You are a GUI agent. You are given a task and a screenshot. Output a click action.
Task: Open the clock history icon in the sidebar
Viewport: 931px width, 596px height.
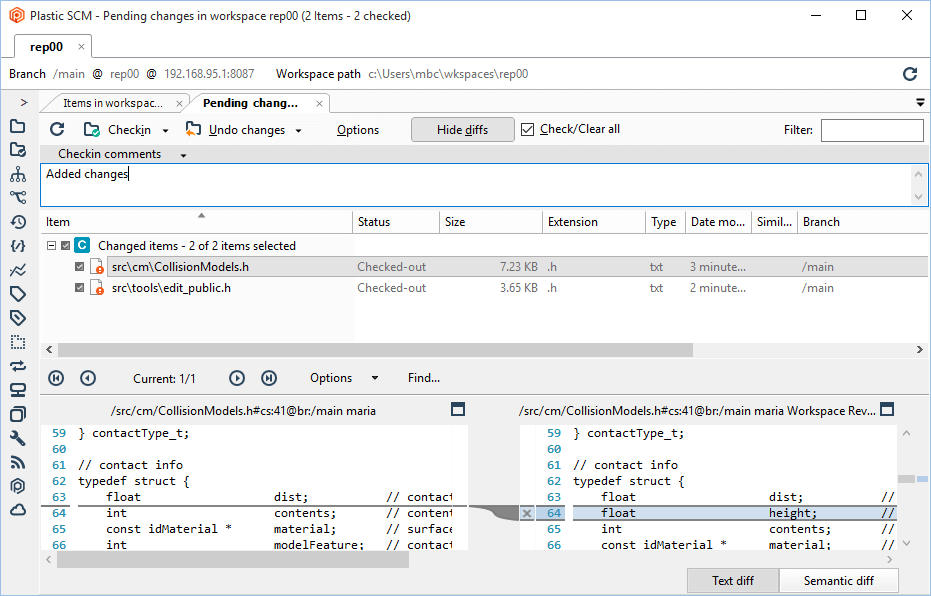pyautogui.click(x=18, y=222)
